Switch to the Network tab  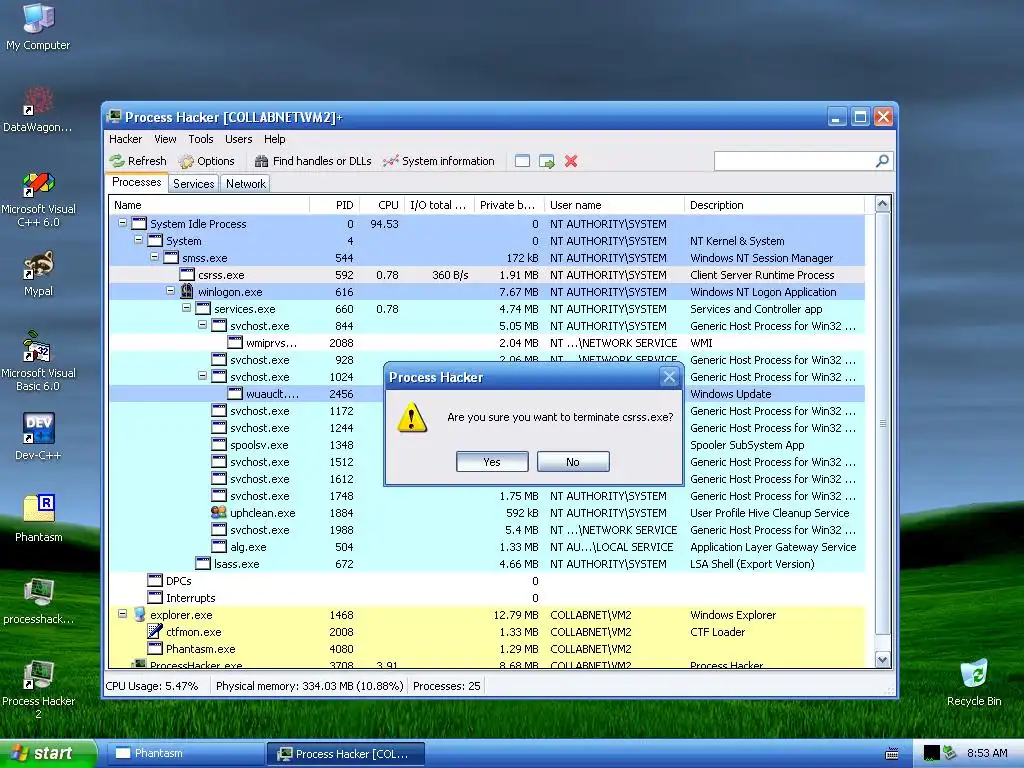click(246, 184)
